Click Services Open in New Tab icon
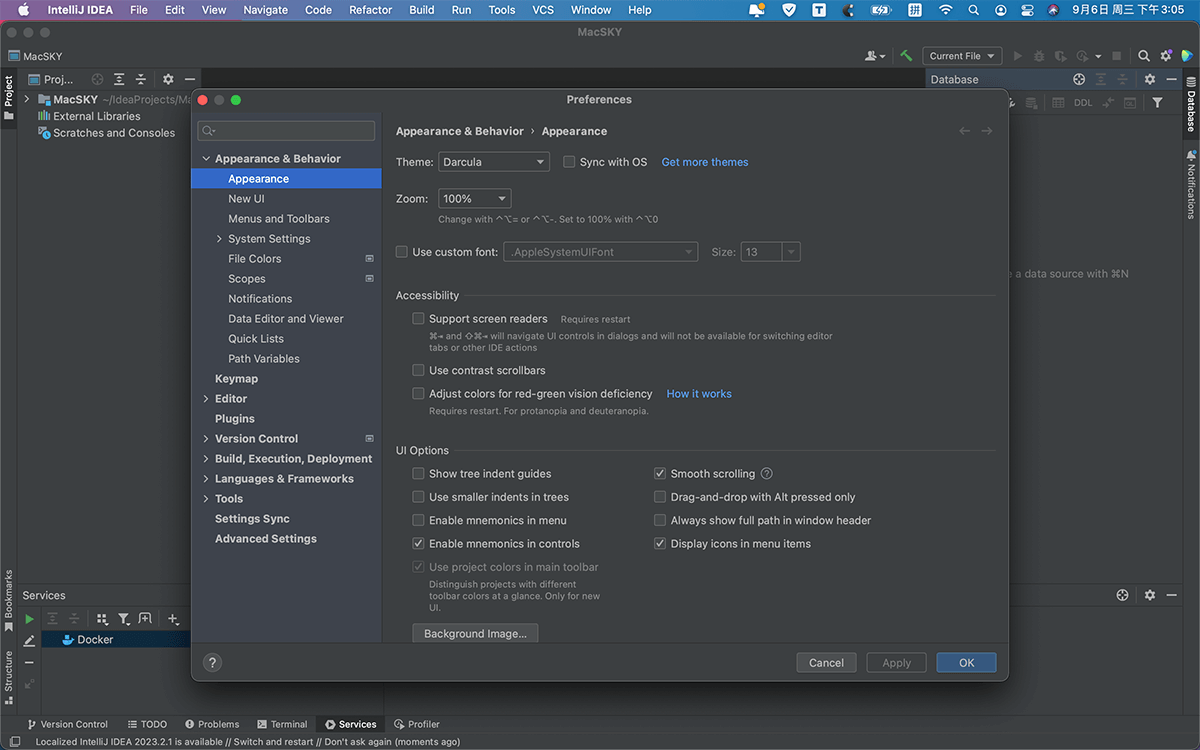This screenshot has width=1200, height=750. [x=145, y=619]
